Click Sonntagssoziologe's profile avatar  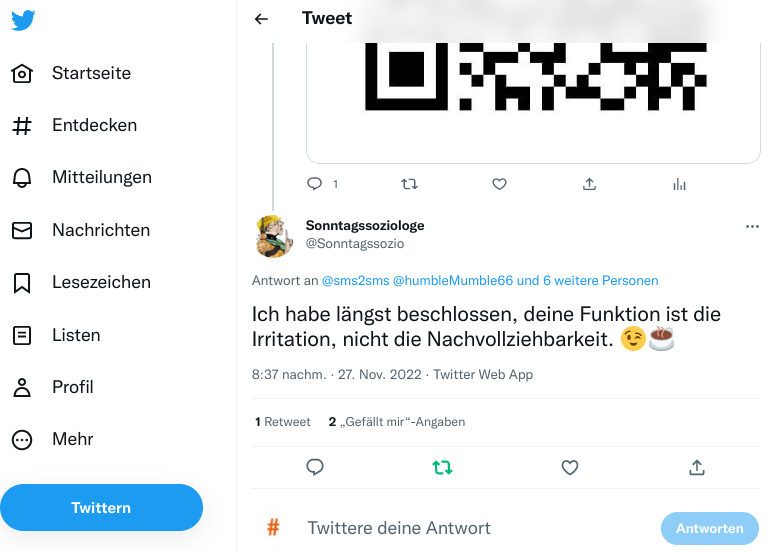tap(274, 236)
